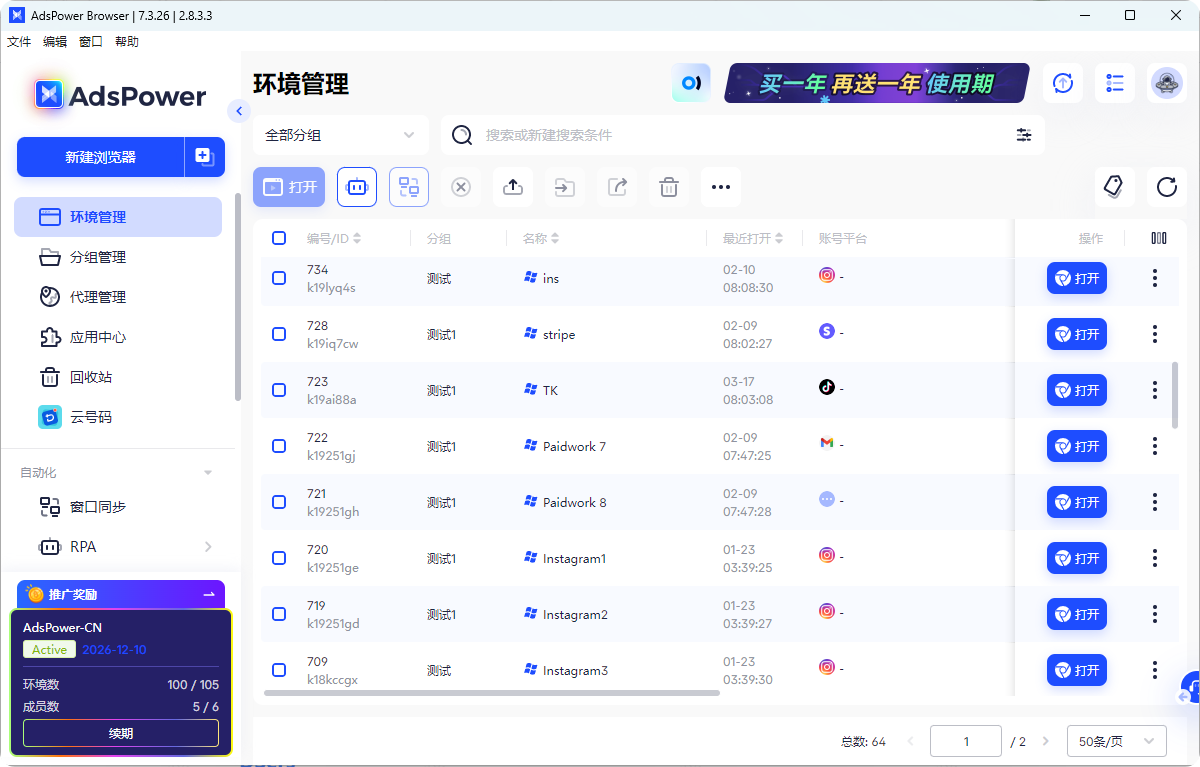The width and height of the screenshot is (1200, 767).
Task: Open the upgrade/sync icon in top bar
Action: click(x=1062, y=83)
